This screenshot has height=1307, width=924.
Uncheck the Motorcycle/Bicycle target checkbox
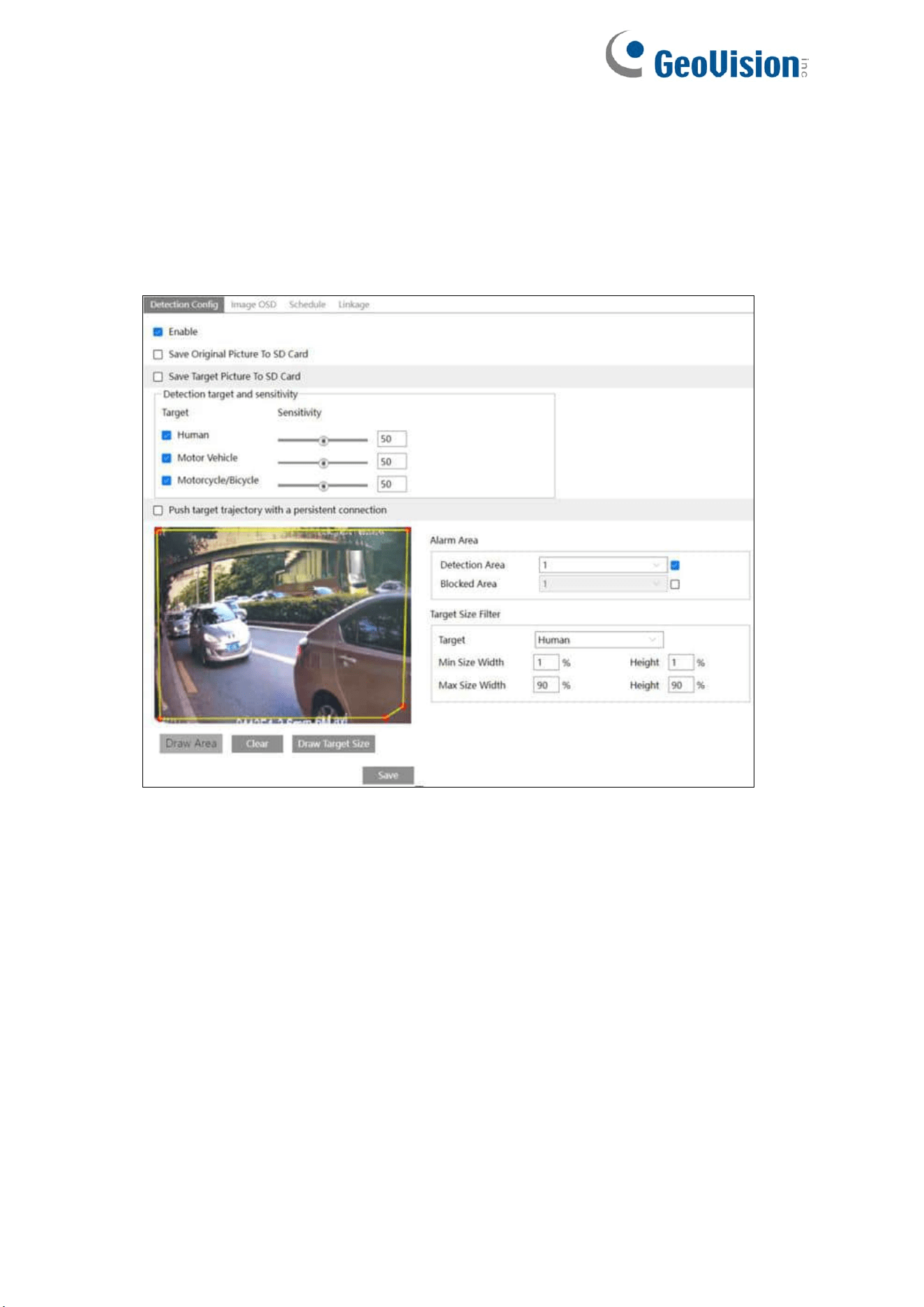point(166,480)
